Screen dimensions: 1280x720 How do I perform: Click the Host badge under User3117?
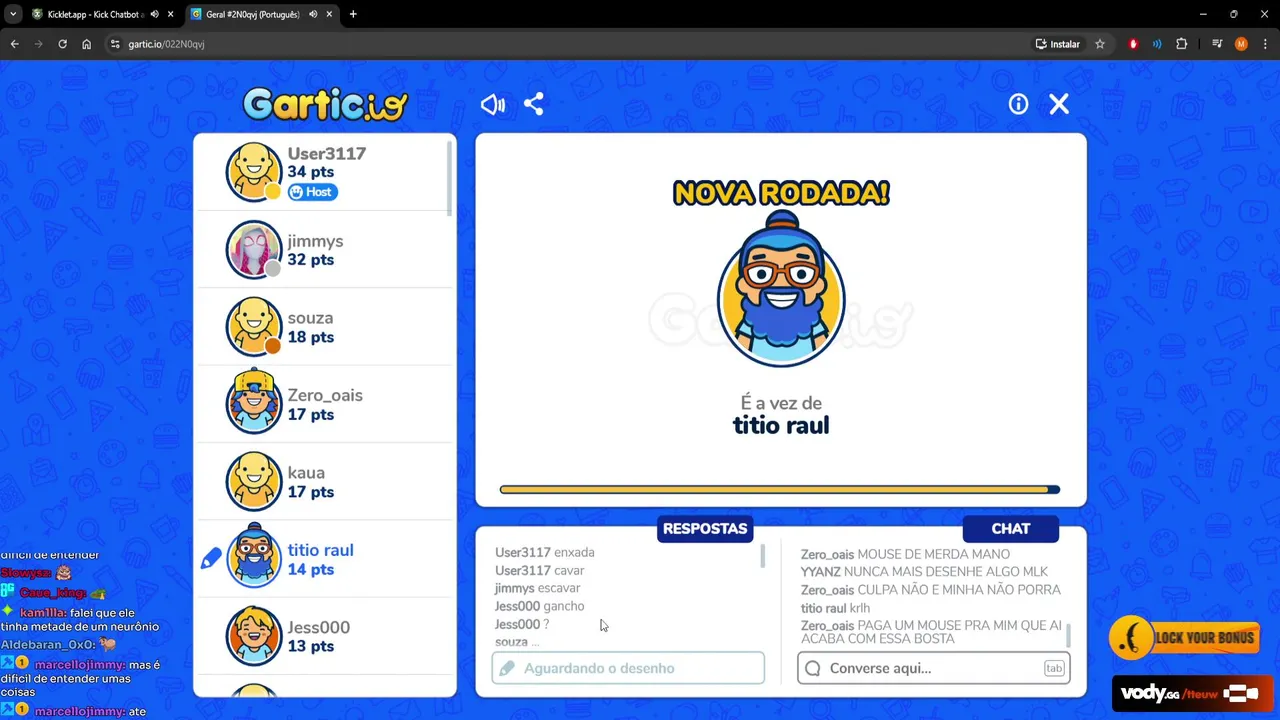312,192
